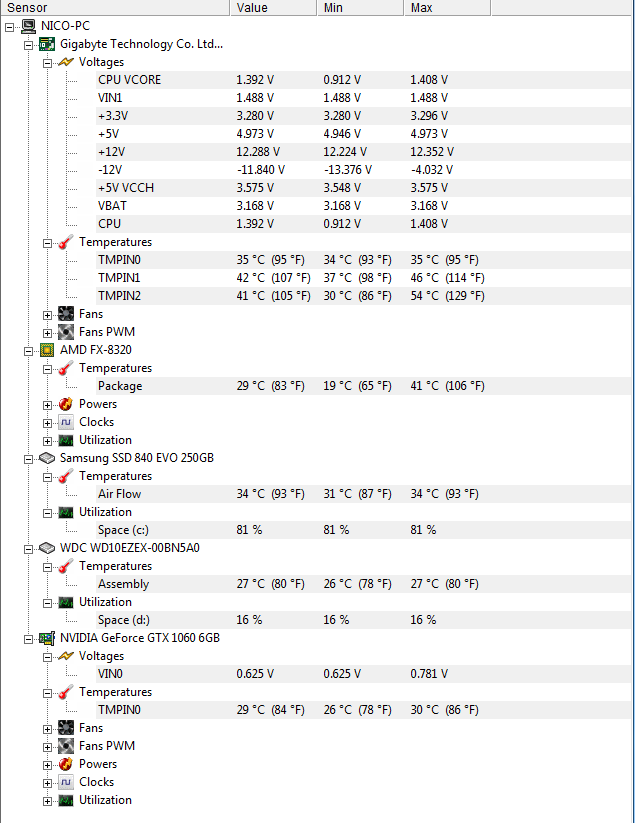
Task: Click the Value column header
Action: click(273, 7)
